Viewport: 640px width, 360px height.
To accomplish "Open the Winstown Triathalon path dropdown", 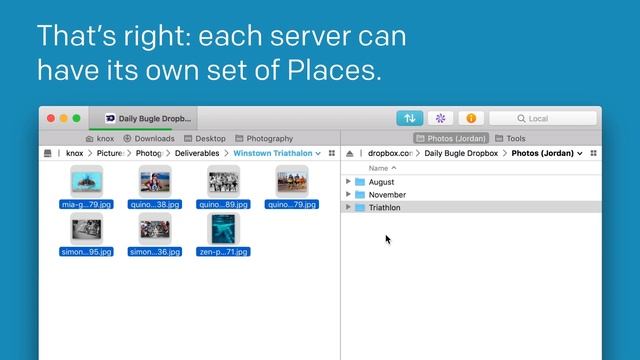I will 277,153.
